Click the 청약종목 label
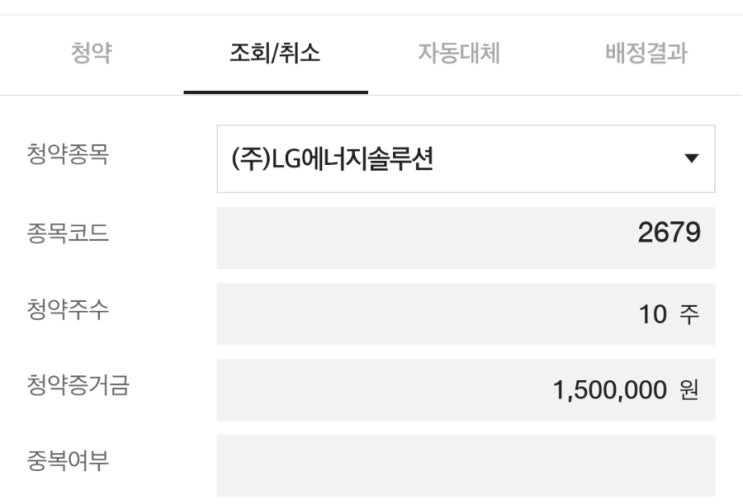 pos(69,157)
